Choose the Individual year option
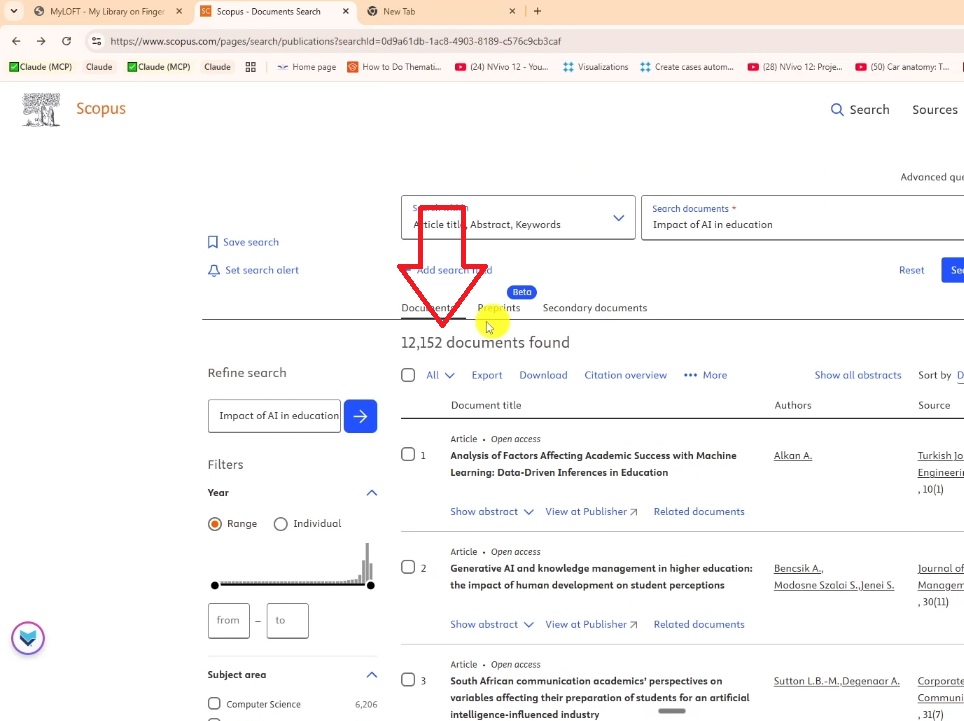Screen dimensions: 964x721 [x=280, y=524]
